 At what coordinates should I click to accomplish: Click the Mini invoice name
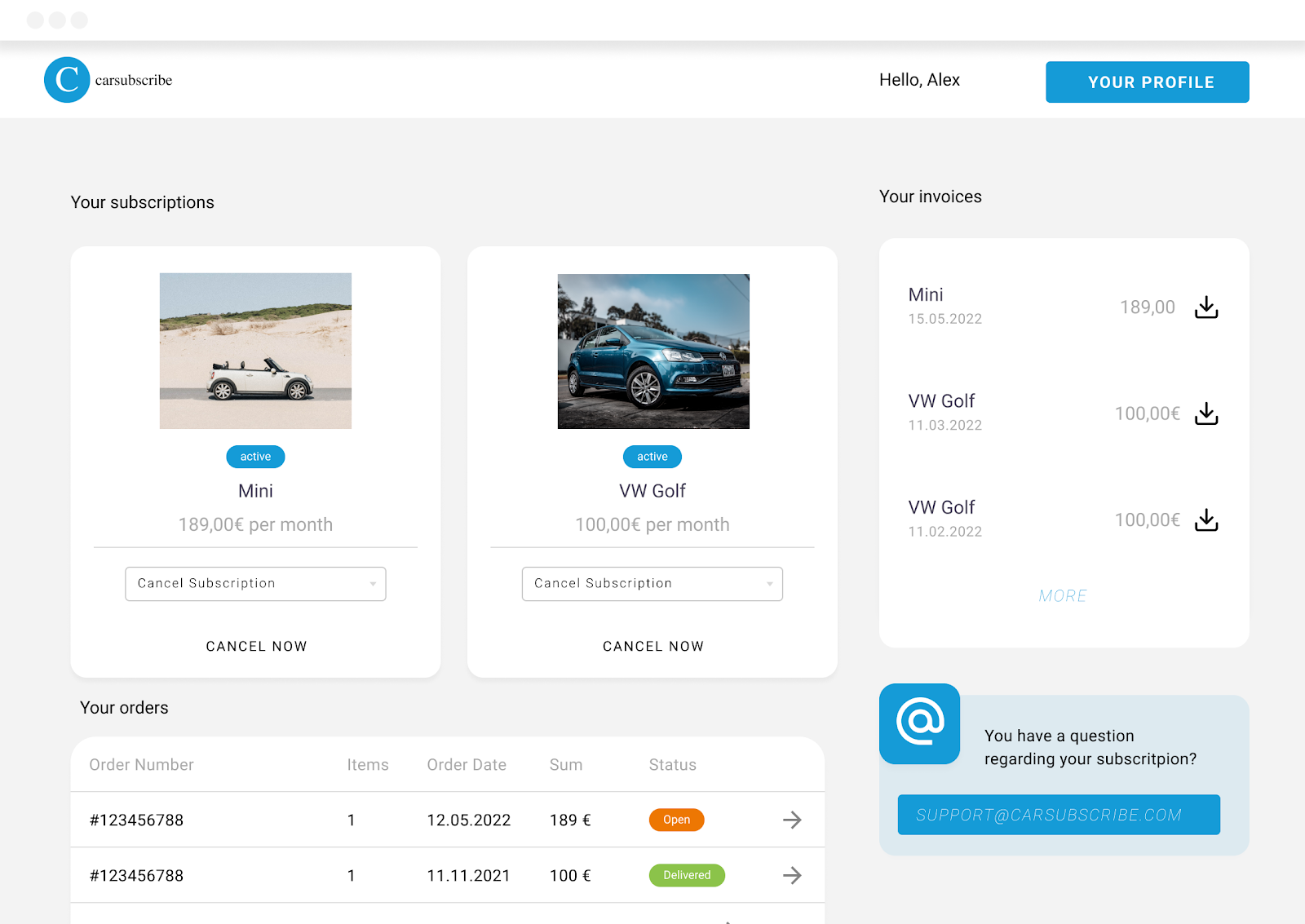click(926, 294)
